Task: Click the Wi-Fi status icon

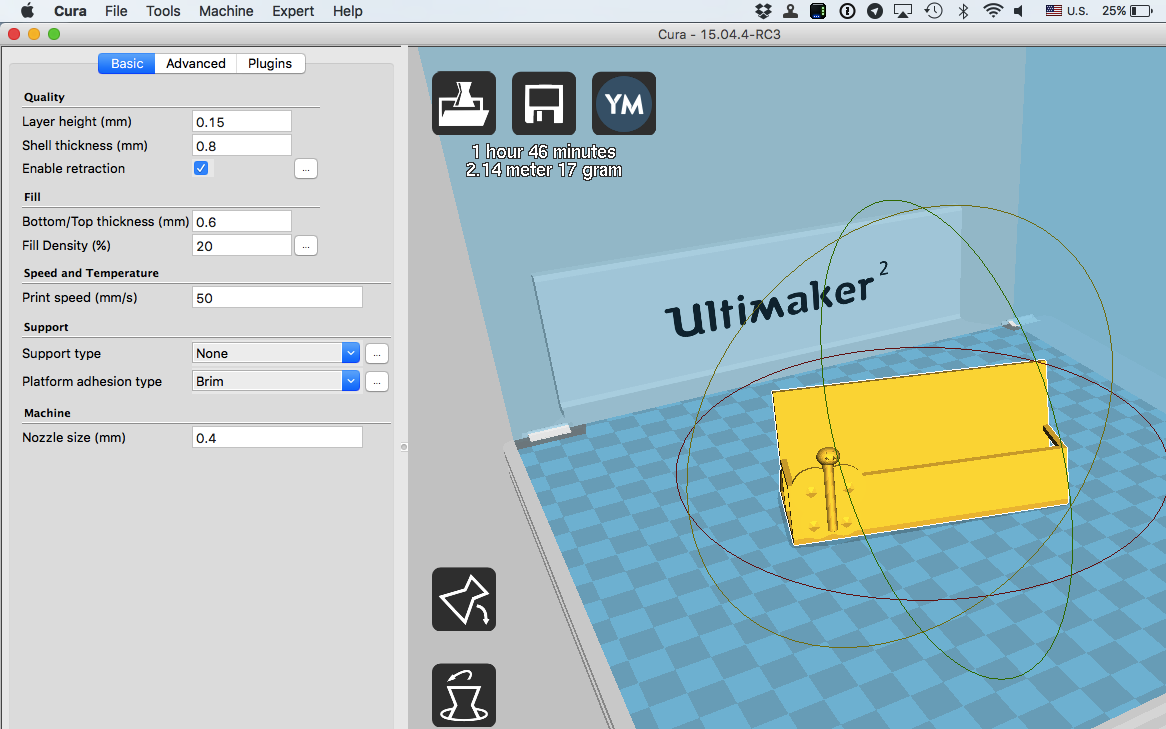Action: [x=993, y=11]
